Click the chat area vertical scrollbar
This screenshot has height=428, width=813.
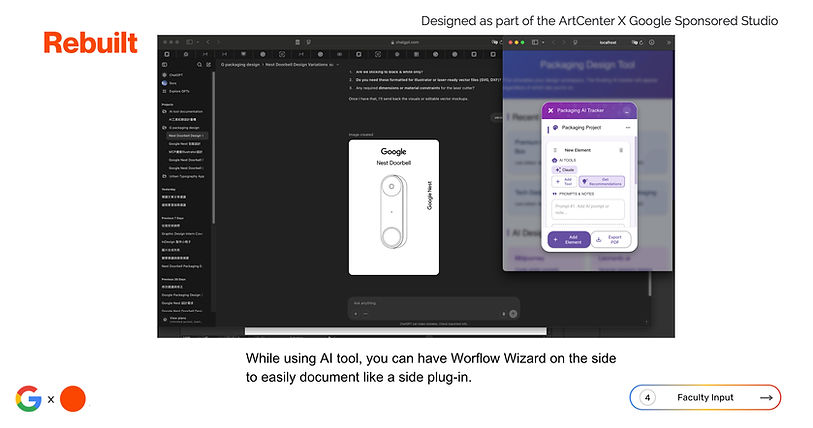point(650,283)
